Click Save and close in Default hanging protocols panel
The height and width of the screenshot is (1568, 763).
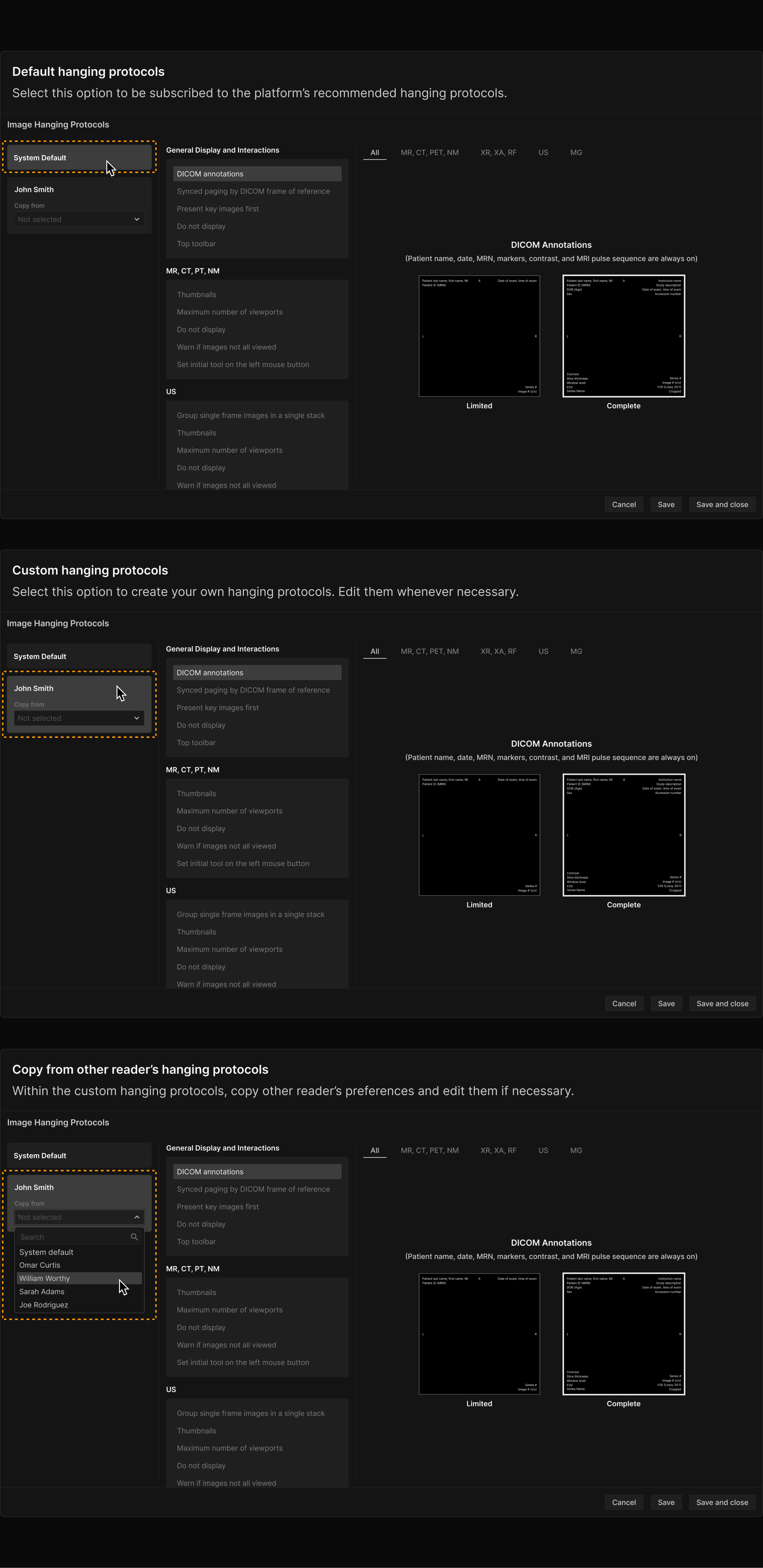[x=722, y=504]
